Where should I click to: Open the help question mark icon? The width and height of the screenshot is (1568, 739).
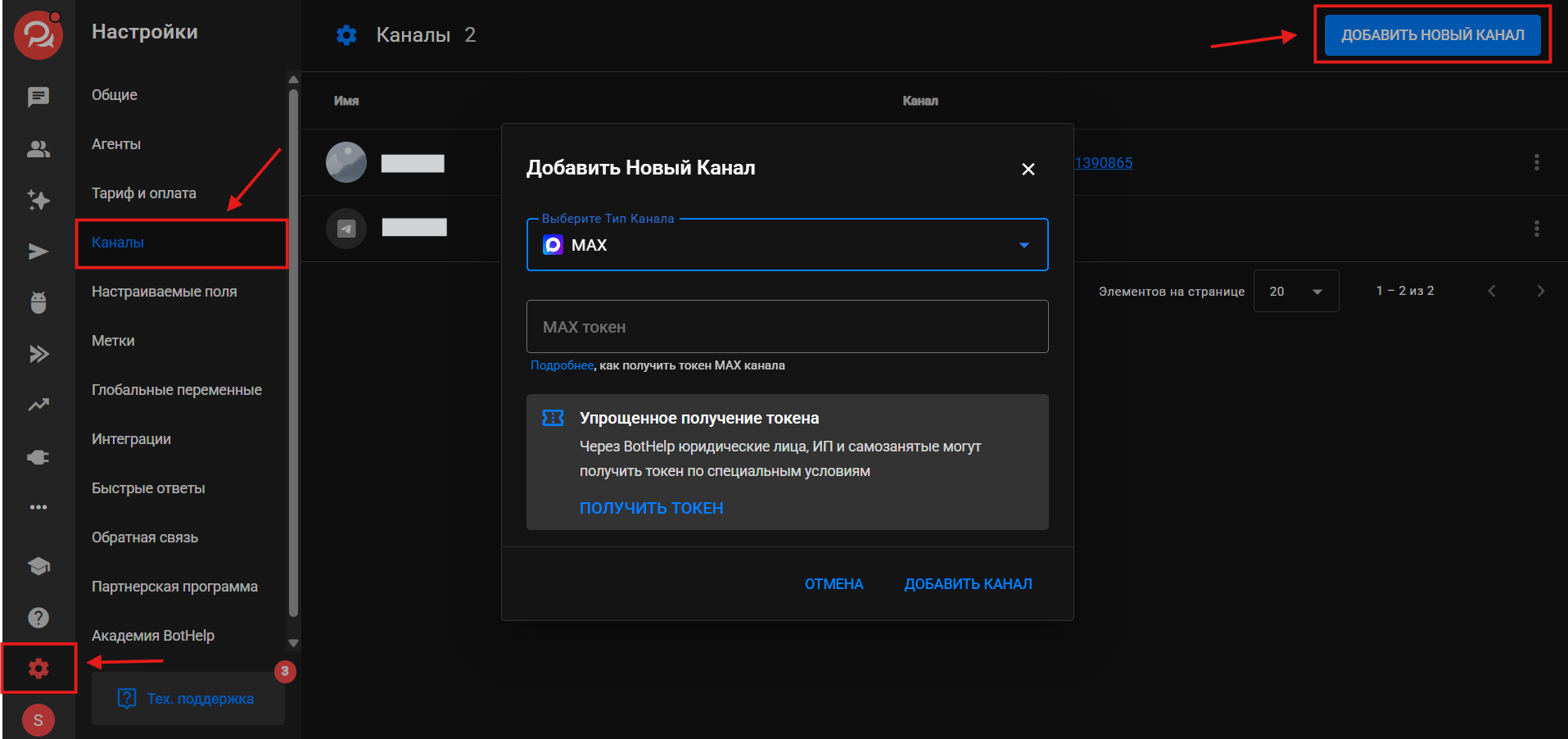[38, 618]
